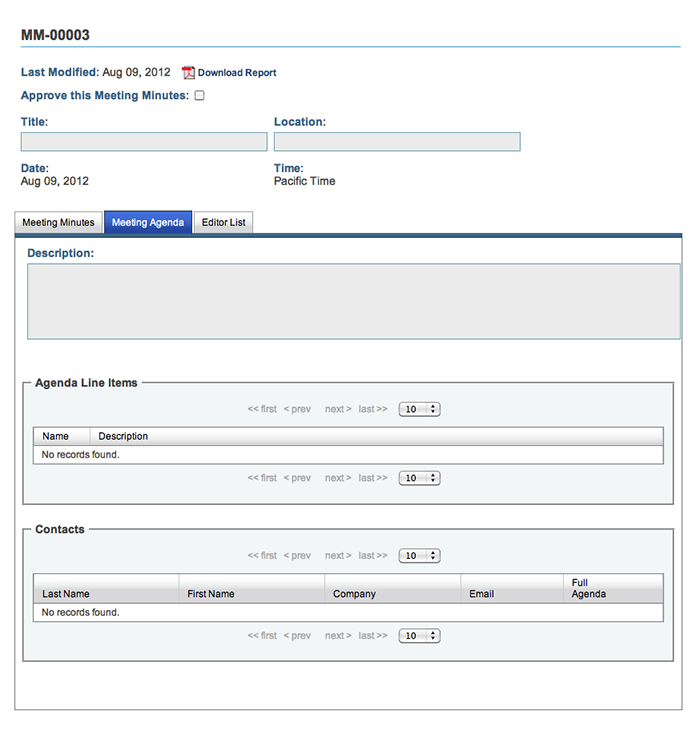The width and height of the screenshot is (700, 735).
Task: Click '<< first' below Contacts table
Action: click(x=262, y=636)
